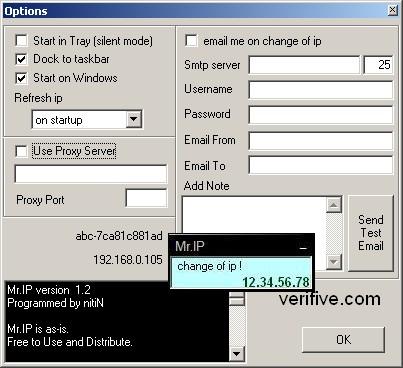Enable Use Proxy Server checkbox
The height and width of the screenshot is (368, 403).
(x=22, y=151)
